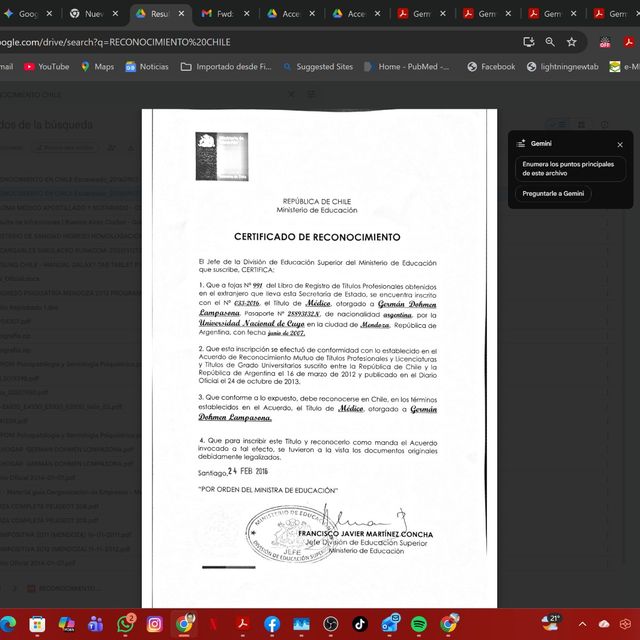Open OBS Studio from the taskbar
The image size is (640, 640).
(331, 624)
